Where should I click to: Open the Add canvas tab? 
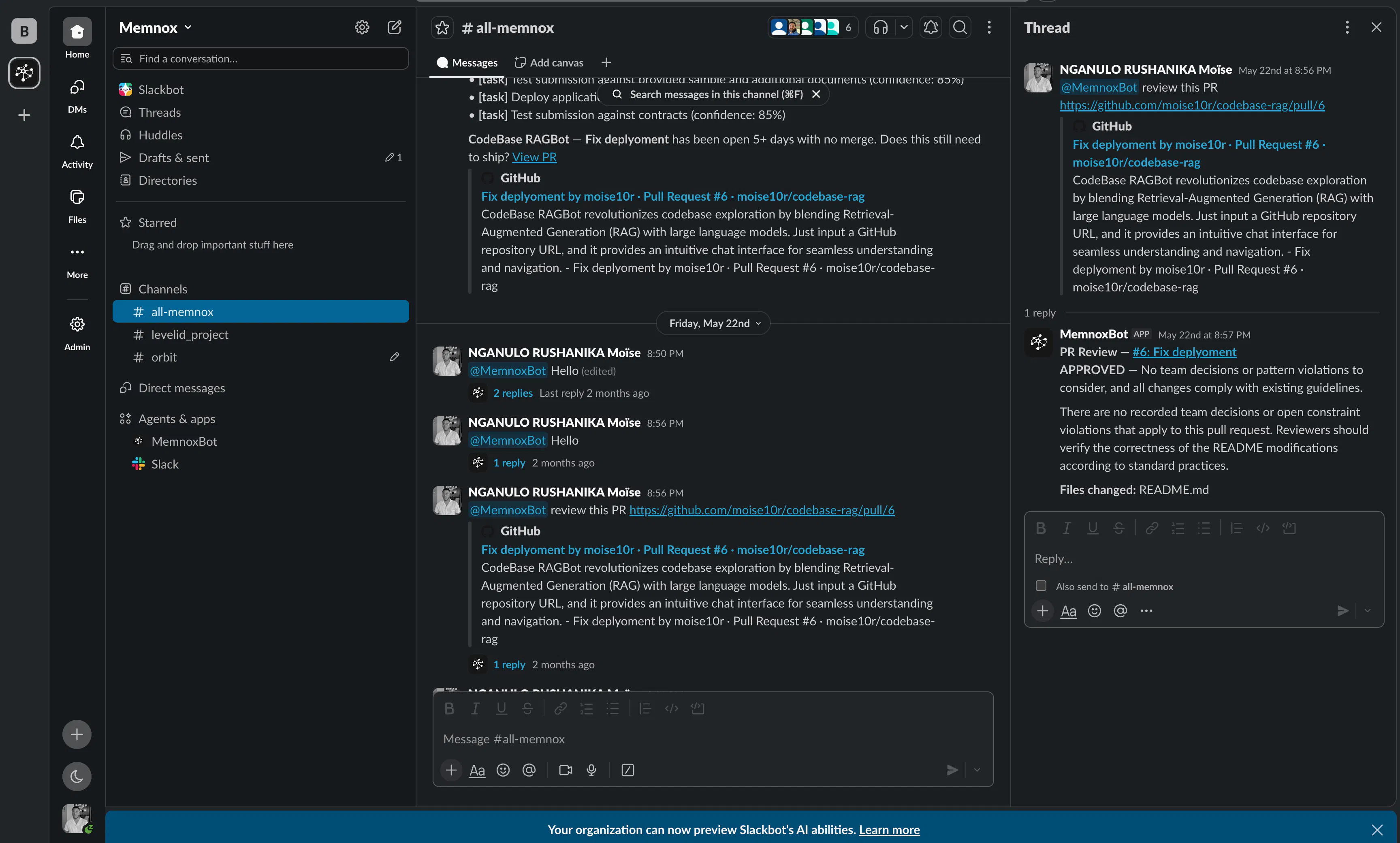pos(549,62)
